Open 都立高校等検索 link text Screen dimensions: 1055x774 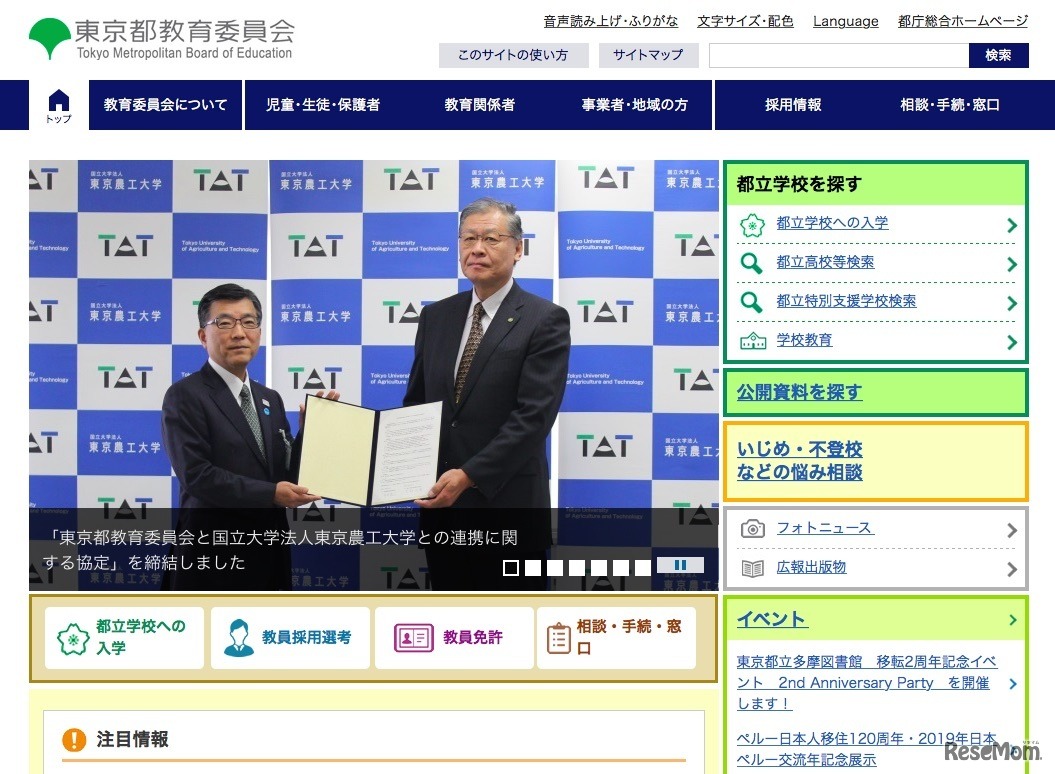pyautogui.click(x=826, y=262)
